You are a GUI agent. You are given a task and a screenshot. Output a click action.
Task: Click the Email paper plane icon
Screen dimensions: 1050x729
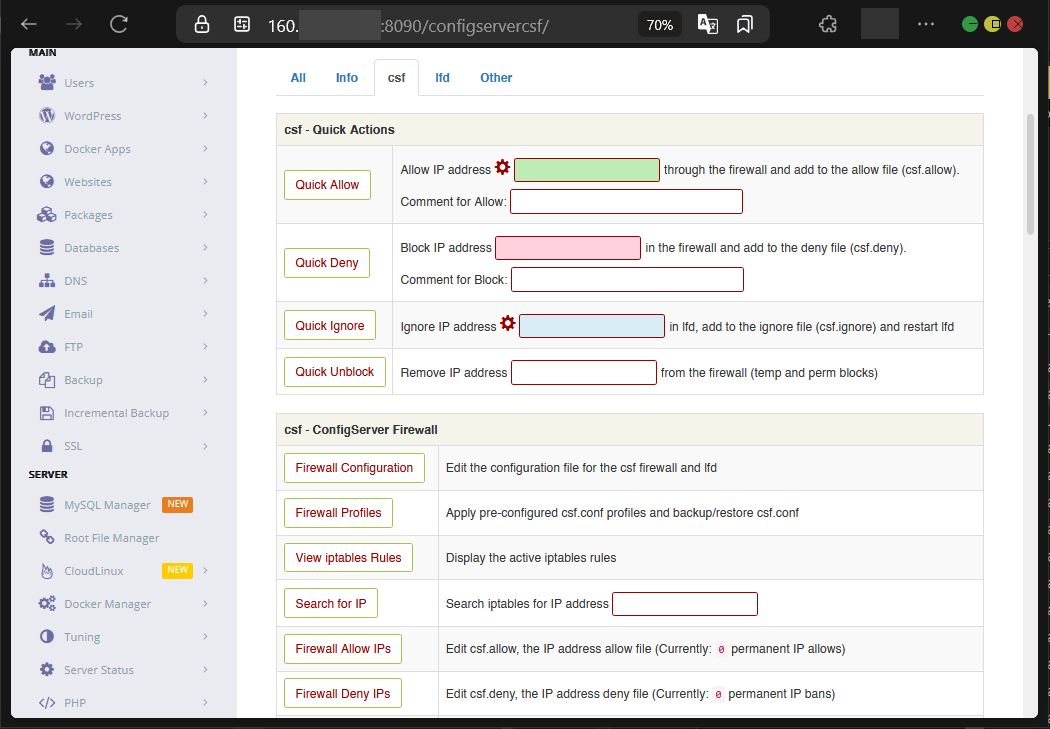tap(47, 313)
